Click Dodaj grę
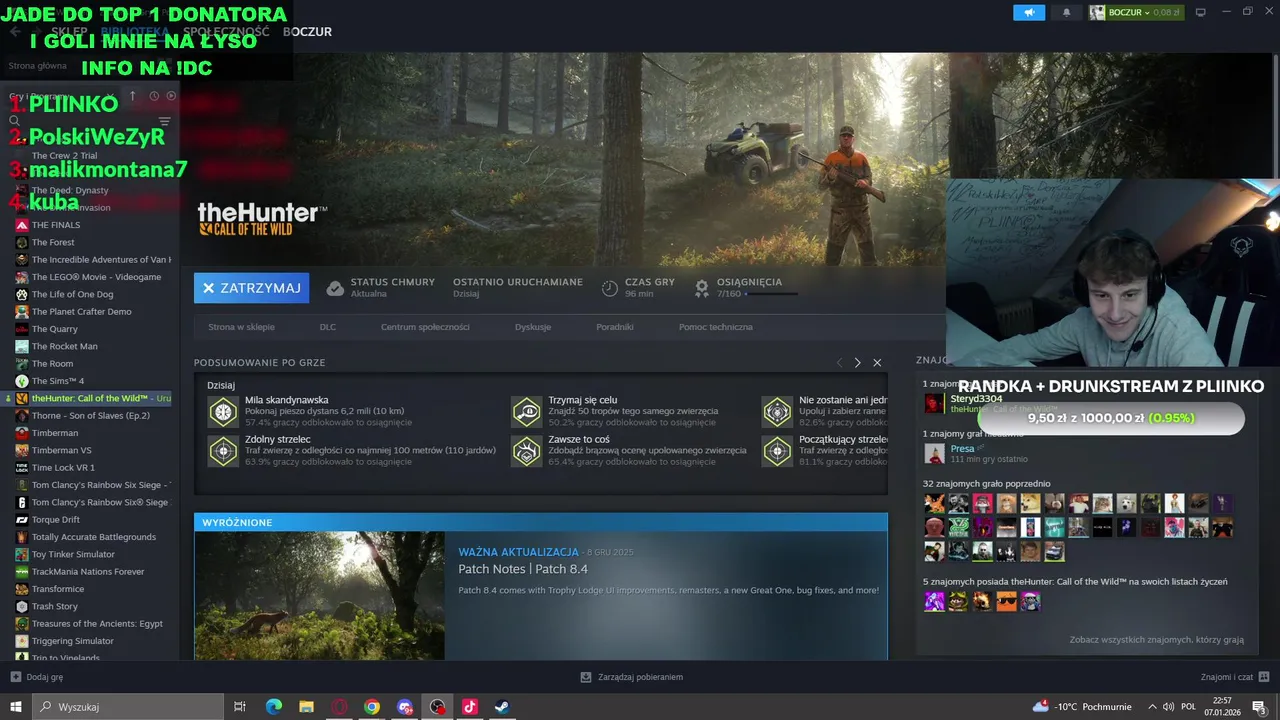This screenshot has width=1280, height=720. tap(37, 677)
